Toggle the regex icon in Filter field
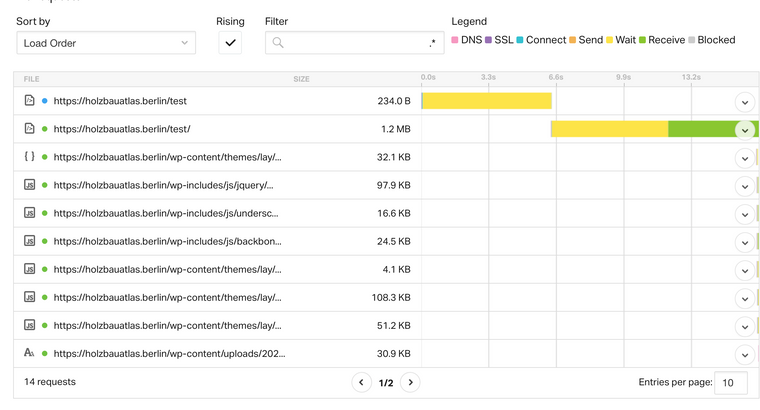The height and width of the screenshot is (410, 760). click(432, 43)
